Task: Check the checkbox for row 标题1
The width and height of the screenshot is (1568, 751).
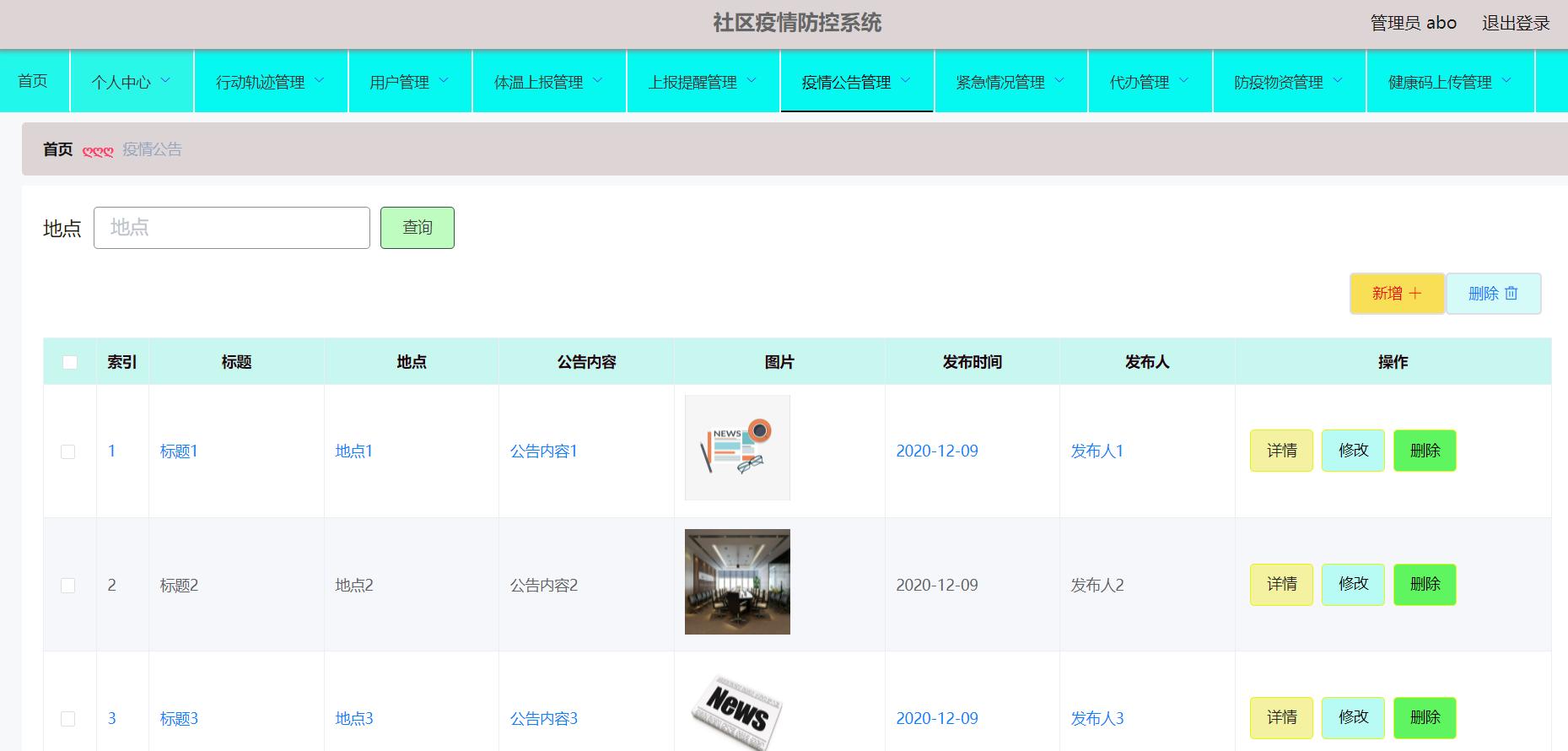Action: tap(68, 451)
